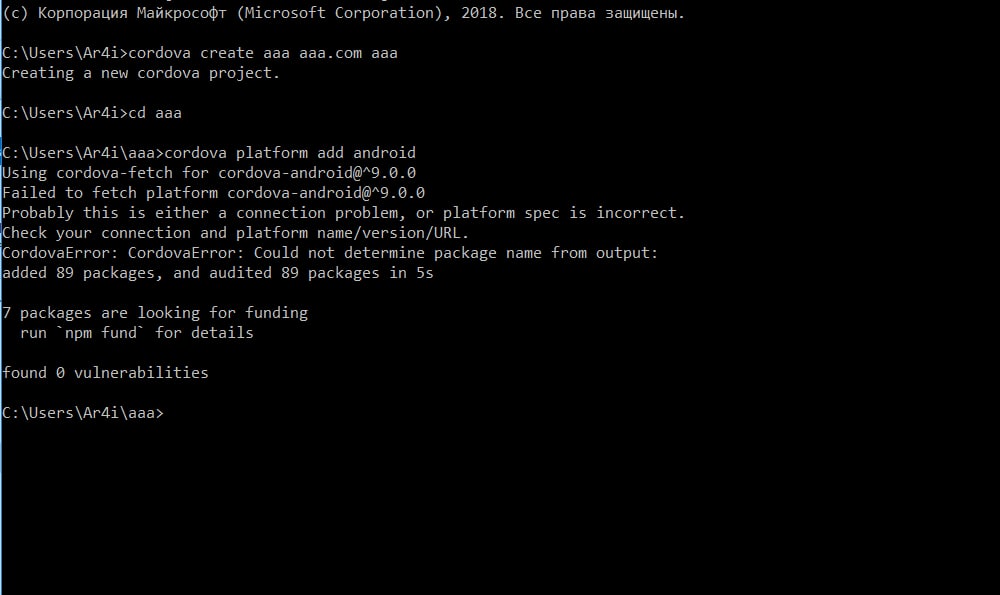Click the "Creating a new cordova project." line

(x=141, y=73)
